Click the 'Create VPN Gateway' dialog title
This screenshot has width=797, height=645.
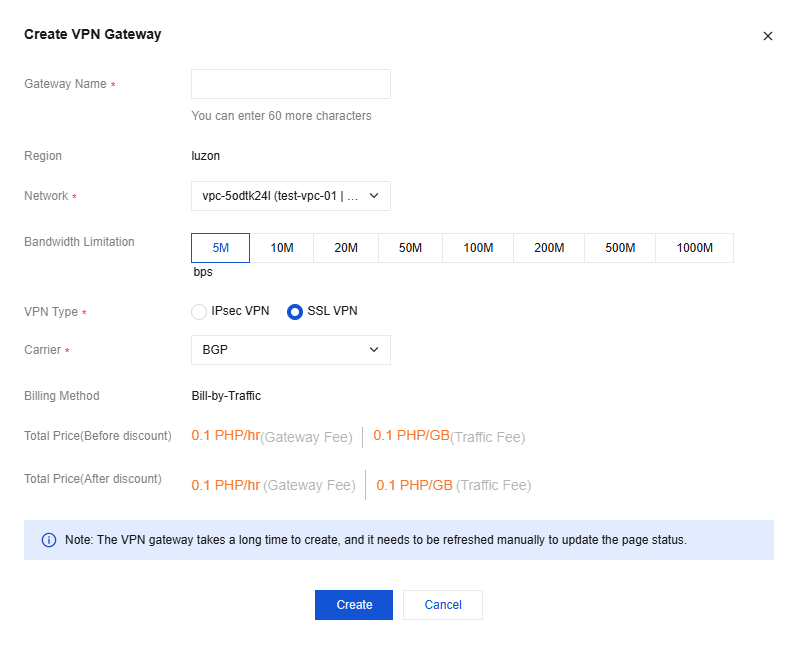(93, 34)
